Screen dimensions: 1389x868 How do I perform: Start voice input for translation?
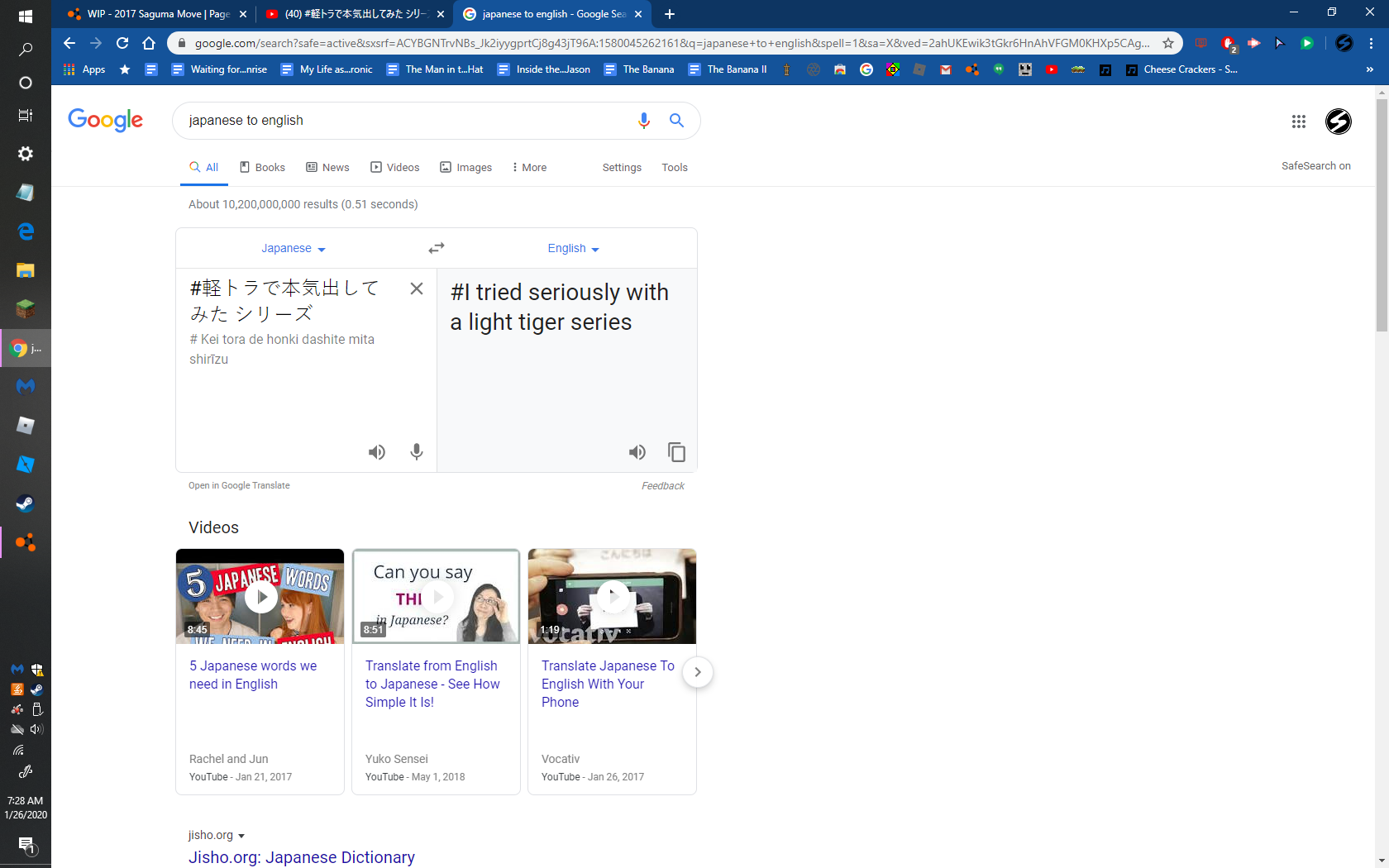coord(417,452)
